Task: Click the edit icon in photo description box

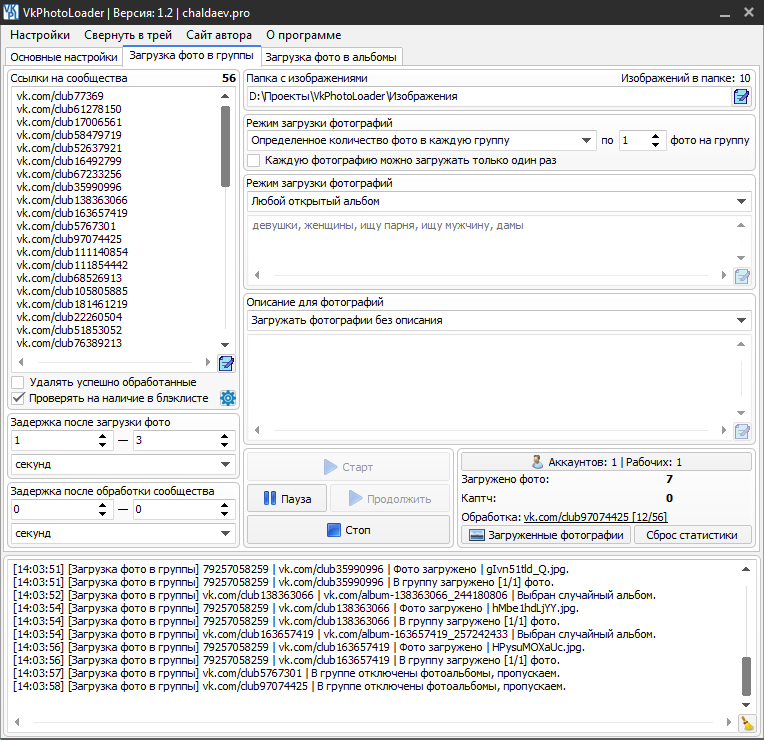Action: pos(741,431)
